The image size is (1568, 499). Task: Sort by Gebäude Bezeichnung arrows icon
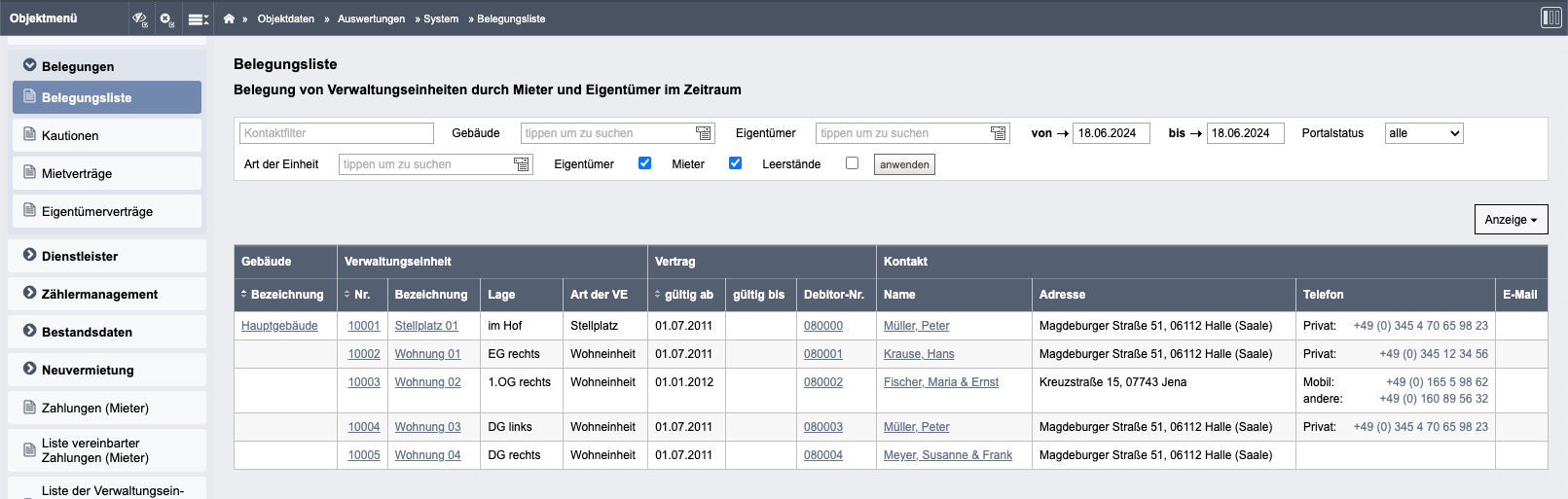244,294
